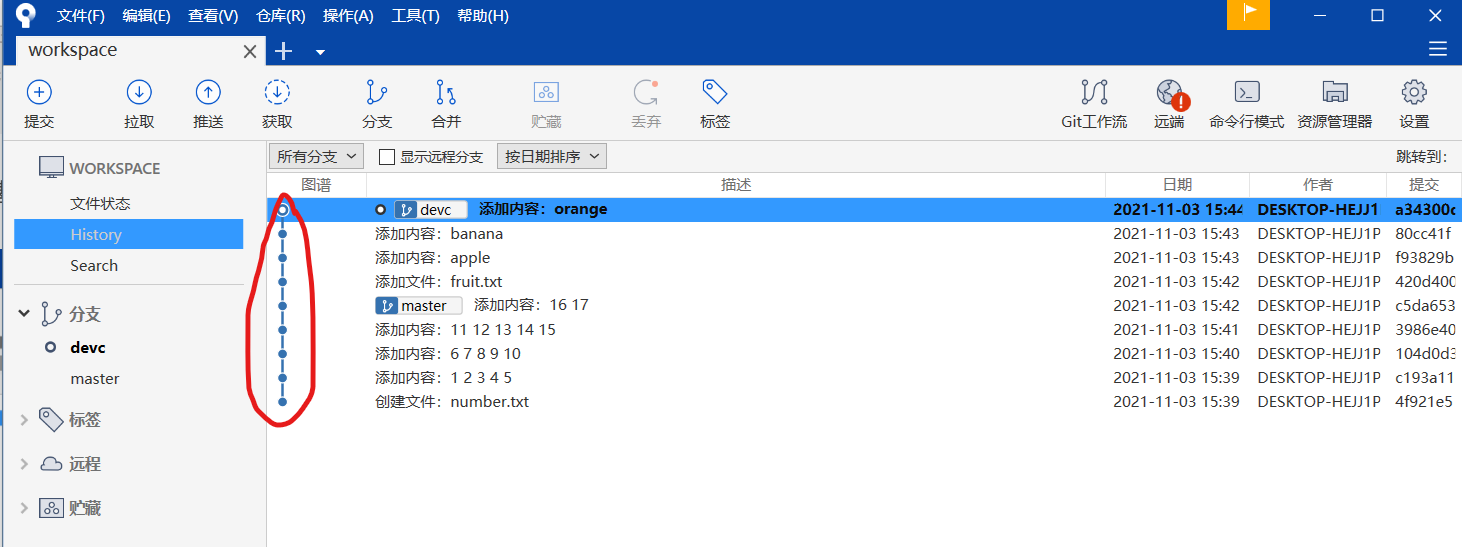The width and height of the screenshot is (1462, 547).
Task: Click the 描述 column header
Action: click(736, 185)
